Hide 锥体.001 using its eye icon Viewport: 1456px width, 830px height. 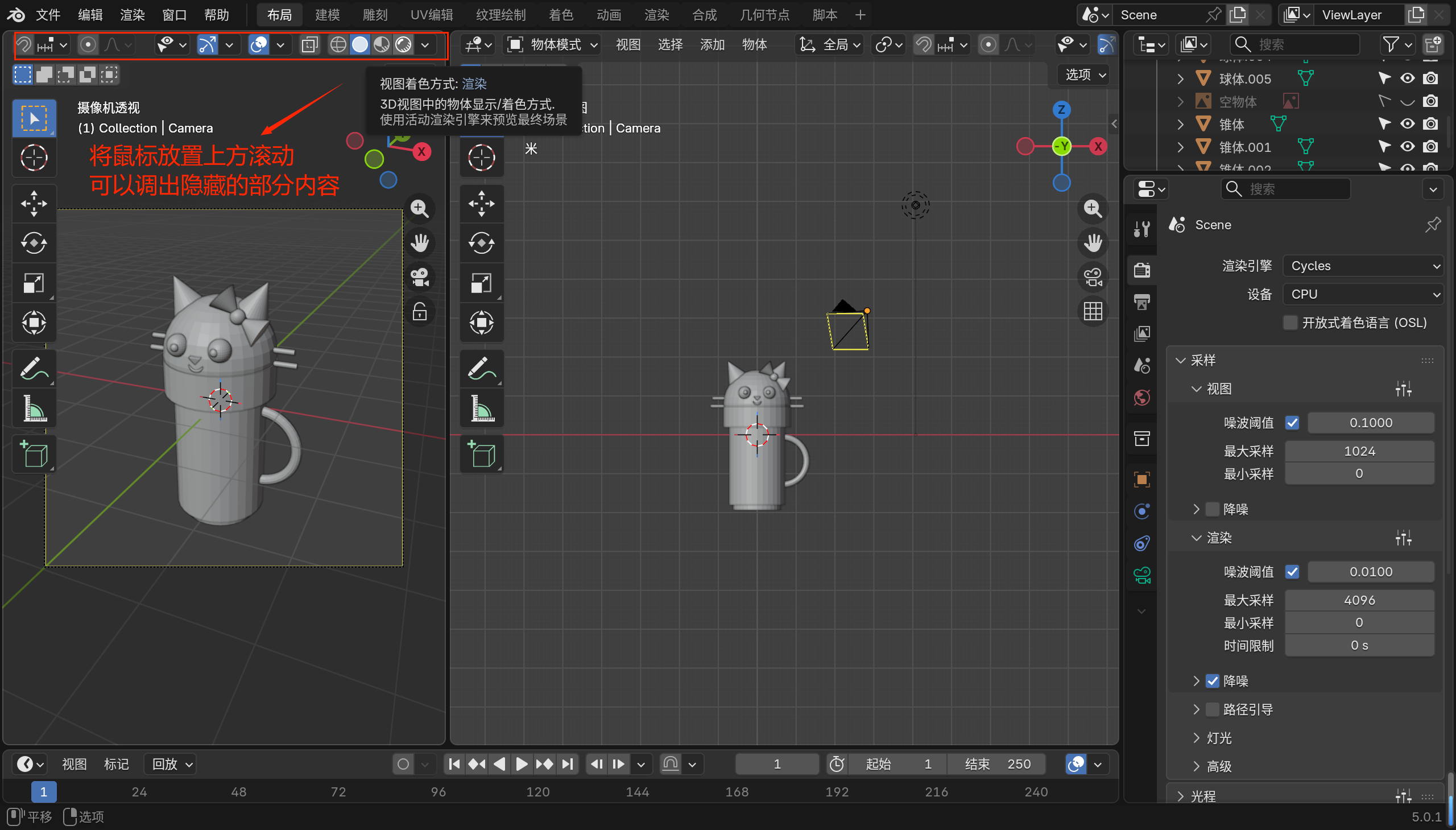click(x=1407, y=147)
